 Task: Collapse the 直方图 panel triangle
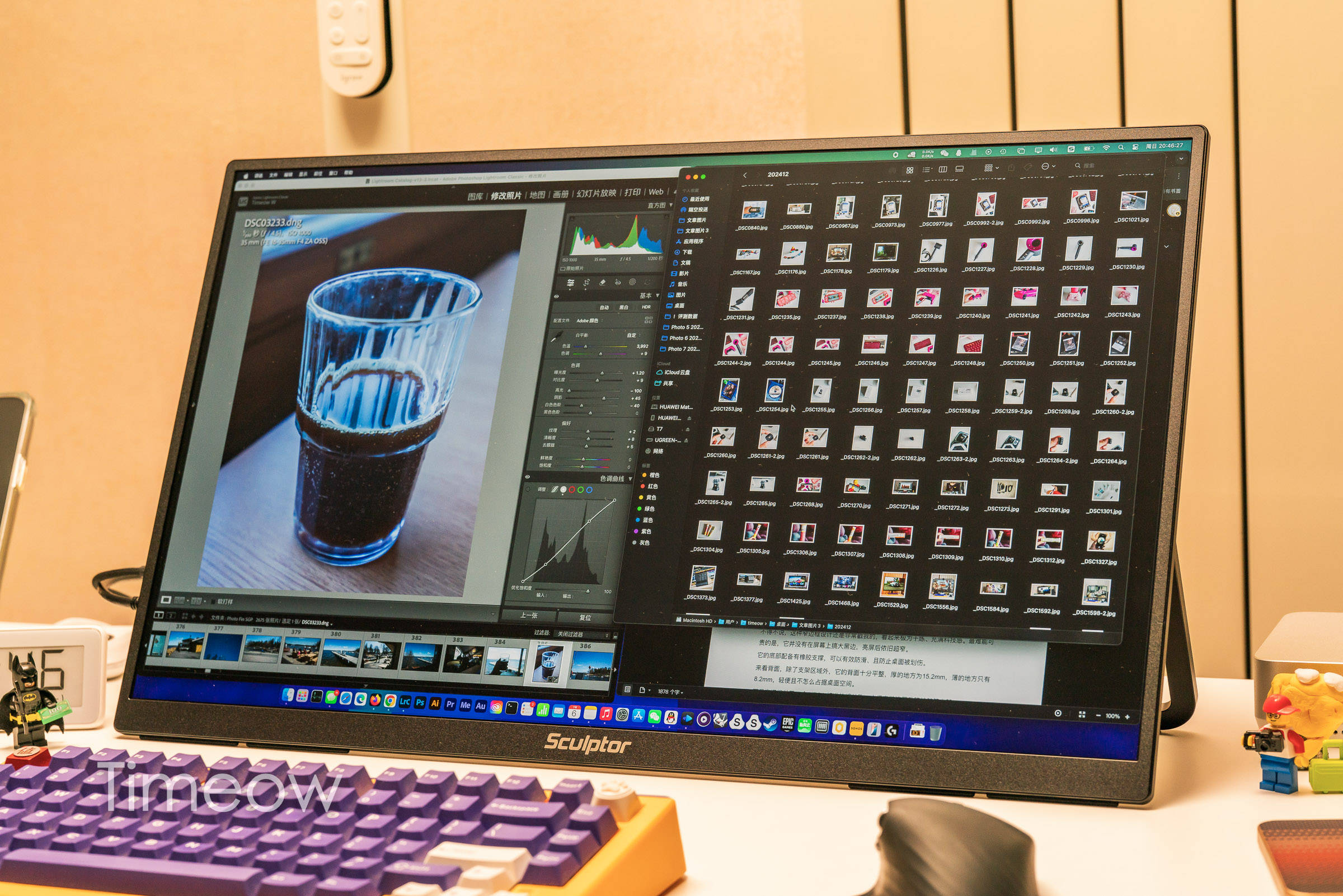[x=671, y=204]
